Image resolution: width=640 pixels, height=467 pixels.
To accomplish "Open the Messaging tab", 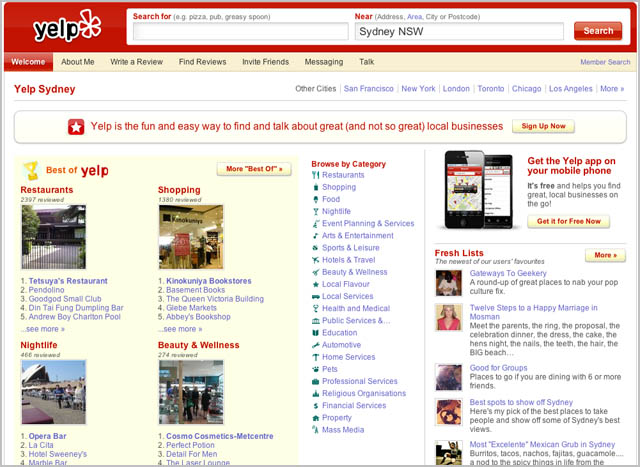I will point(324,62).
